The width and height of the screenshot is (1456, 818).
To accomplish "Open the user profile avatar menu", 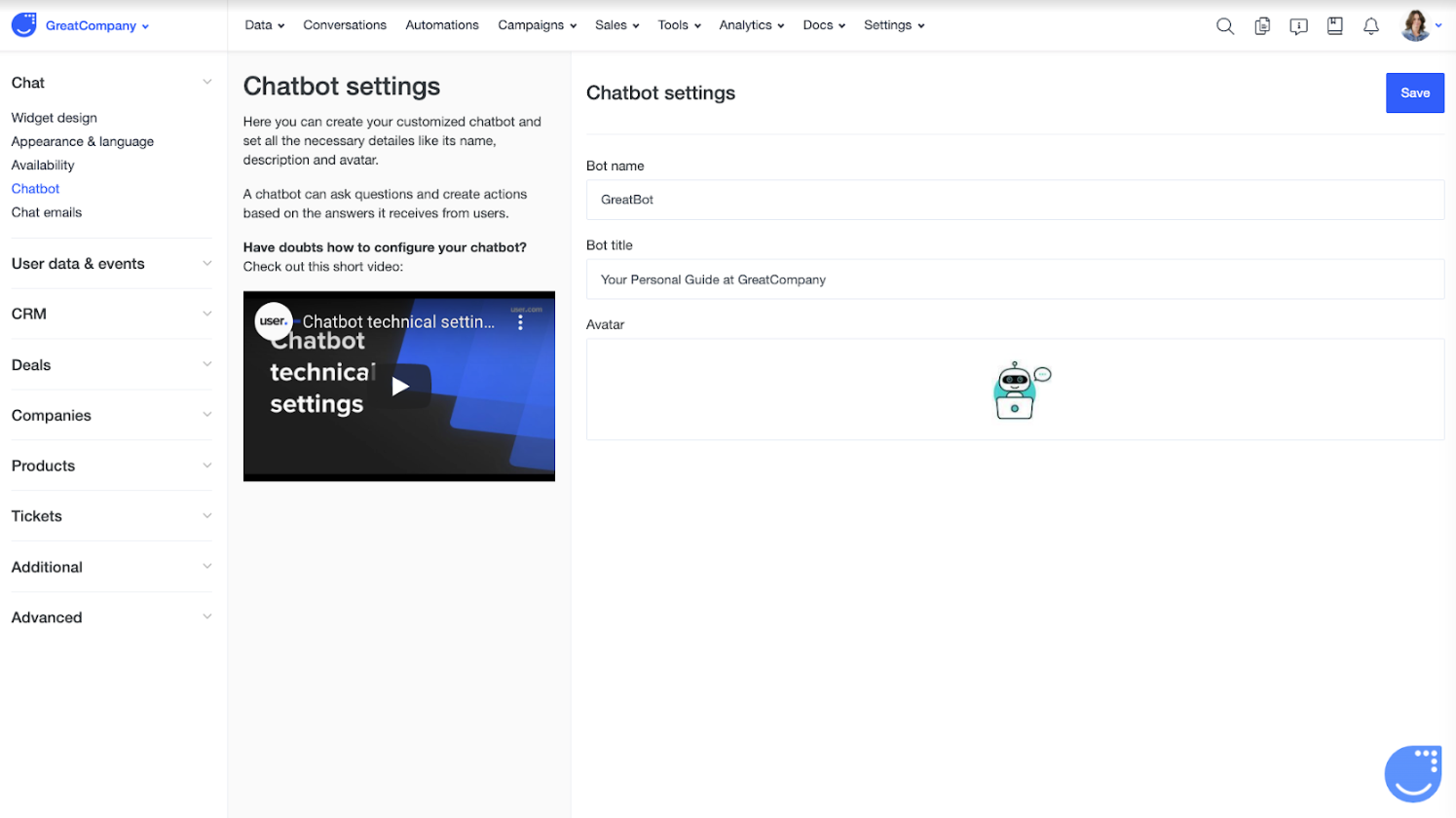I will pos(1421,26).
